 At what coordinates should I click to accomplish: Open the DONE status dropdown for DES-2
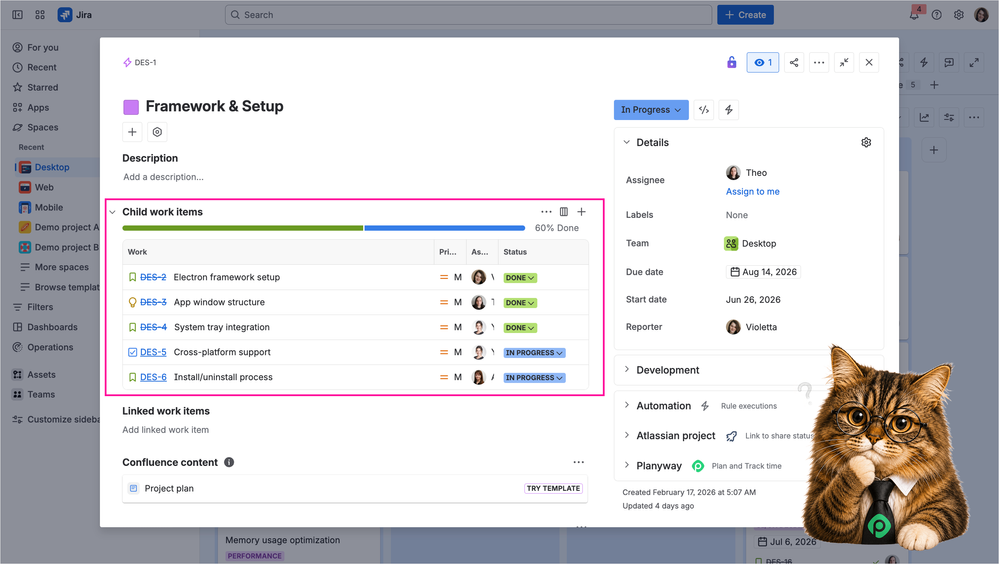520,278
